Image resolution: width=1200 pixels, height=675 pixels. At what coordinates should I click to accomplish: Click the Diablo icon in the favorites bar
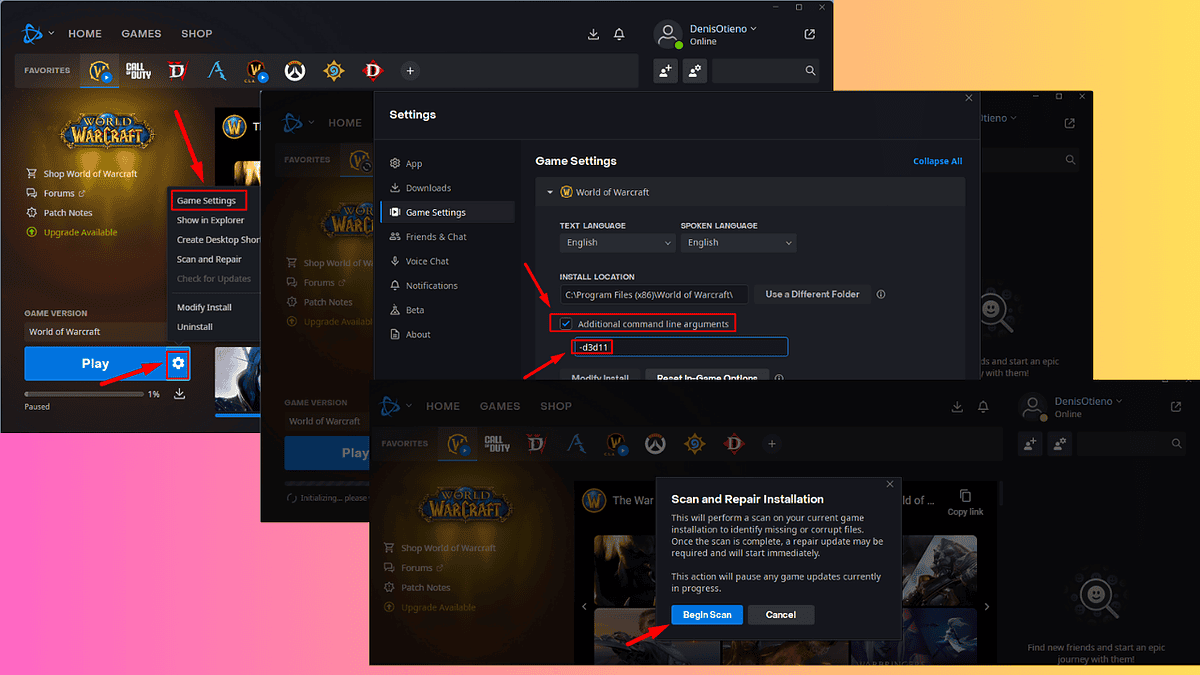click(x=176, y=70)
